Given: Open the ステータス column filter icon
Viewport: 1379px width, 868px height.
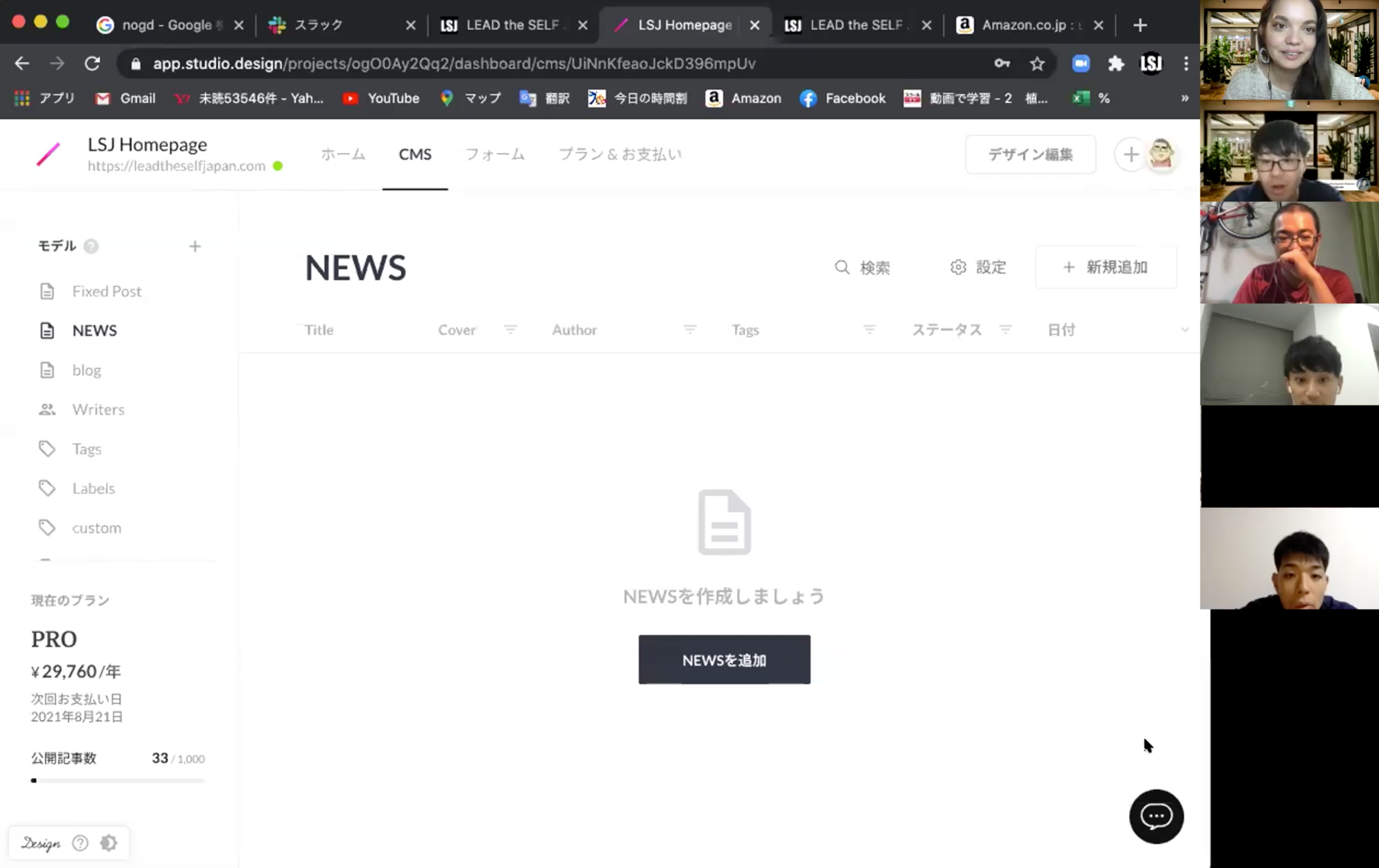Looking at the screenshot, I should tap(1005, 329).
